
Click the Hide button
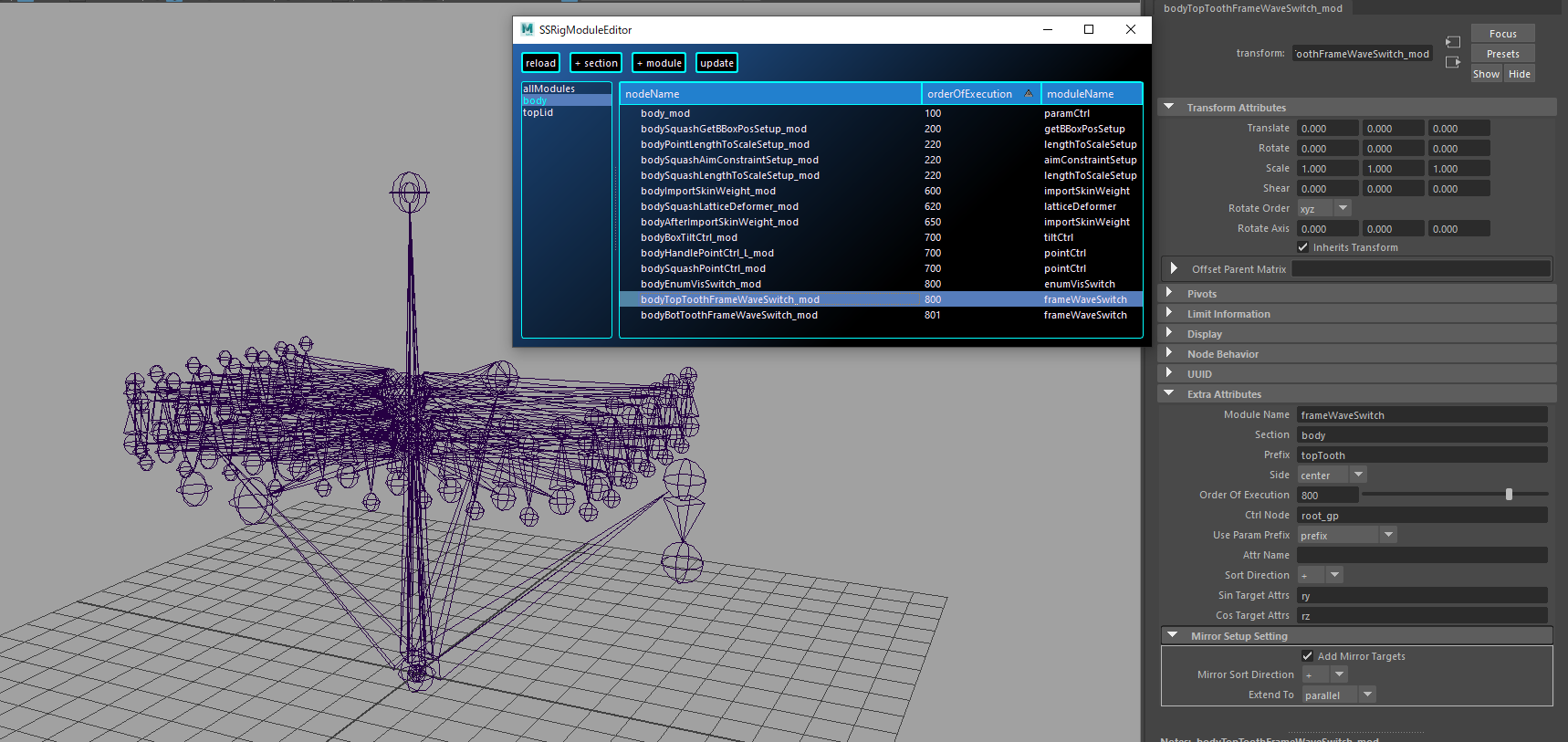pos(1519,74)
